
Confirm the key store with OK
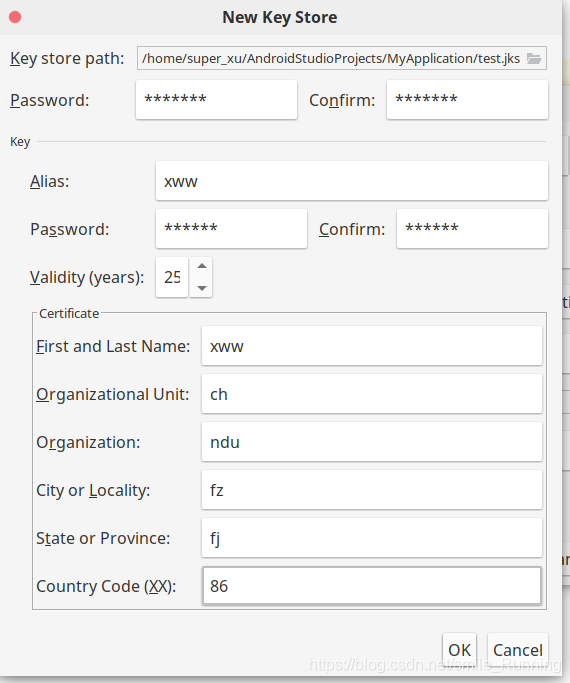coord(459,650)
